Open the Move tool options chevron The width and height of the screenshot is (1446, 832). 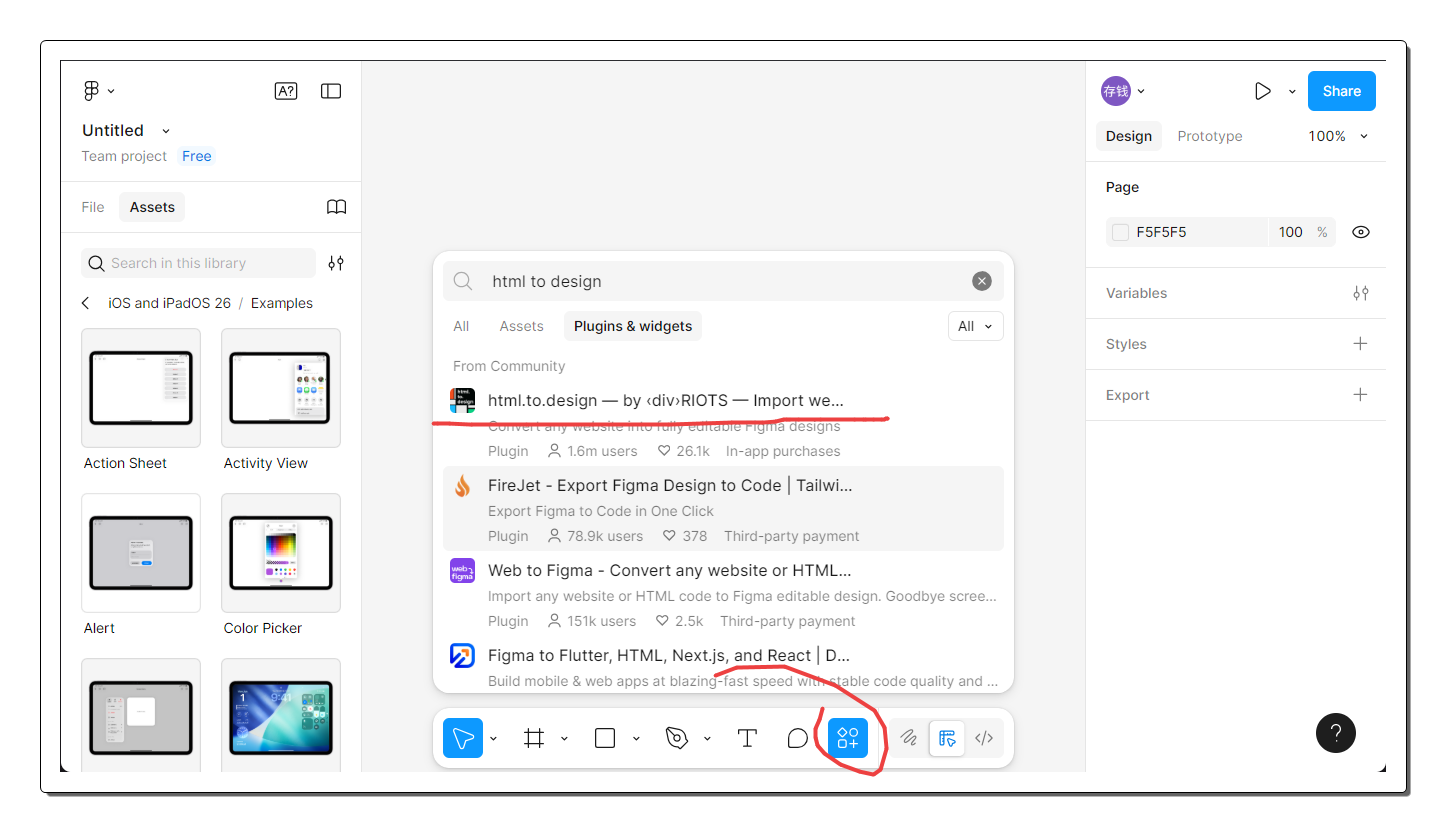[x=493, y=739]
